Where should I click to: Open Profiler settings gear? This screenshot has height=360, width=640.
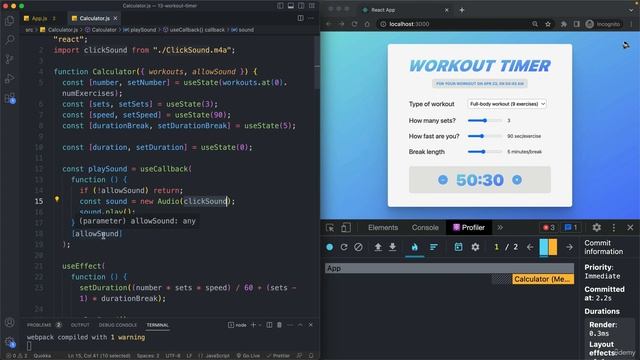pyautogui.click(x=475, y=247)
